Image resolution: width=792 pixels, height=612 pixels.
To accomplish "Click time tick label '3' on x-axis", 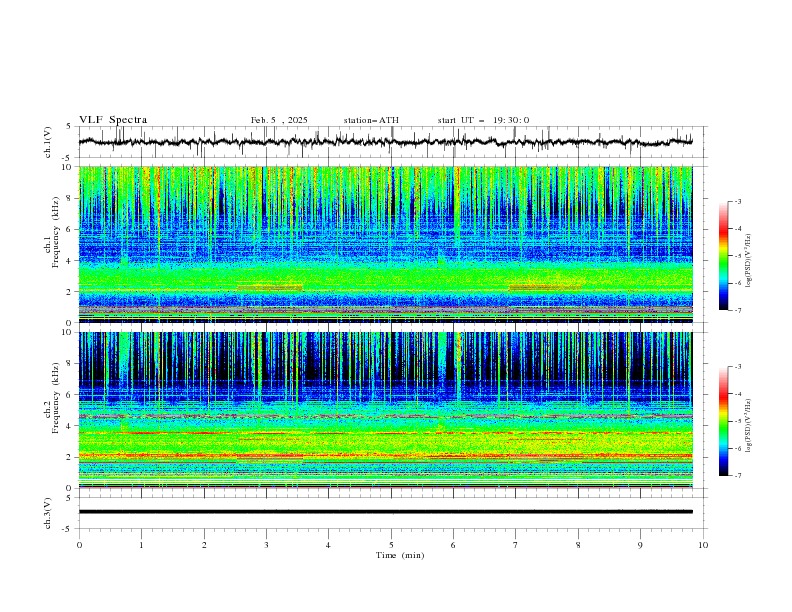I will (x=266, y=545).
